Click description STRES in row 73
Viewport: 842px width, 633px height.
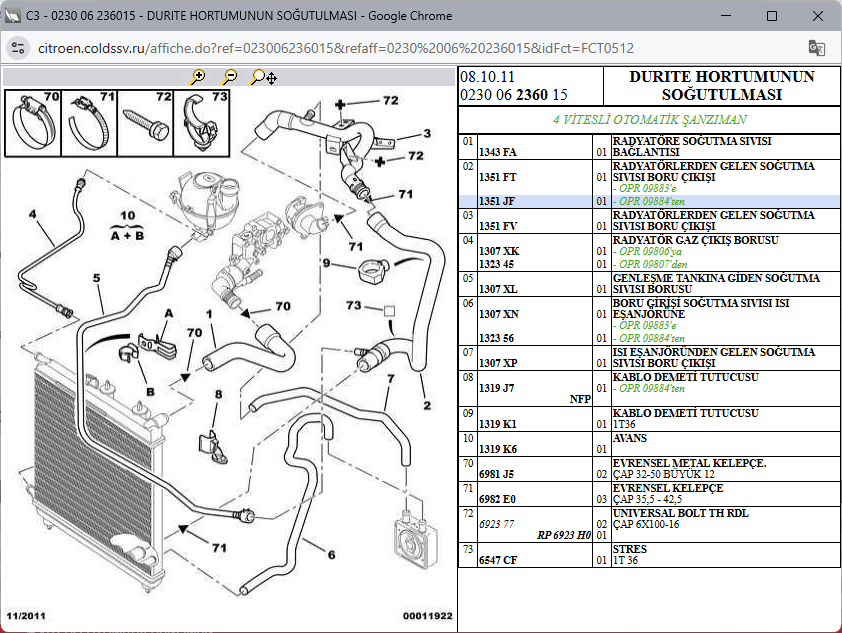click(x=629, y=549)
